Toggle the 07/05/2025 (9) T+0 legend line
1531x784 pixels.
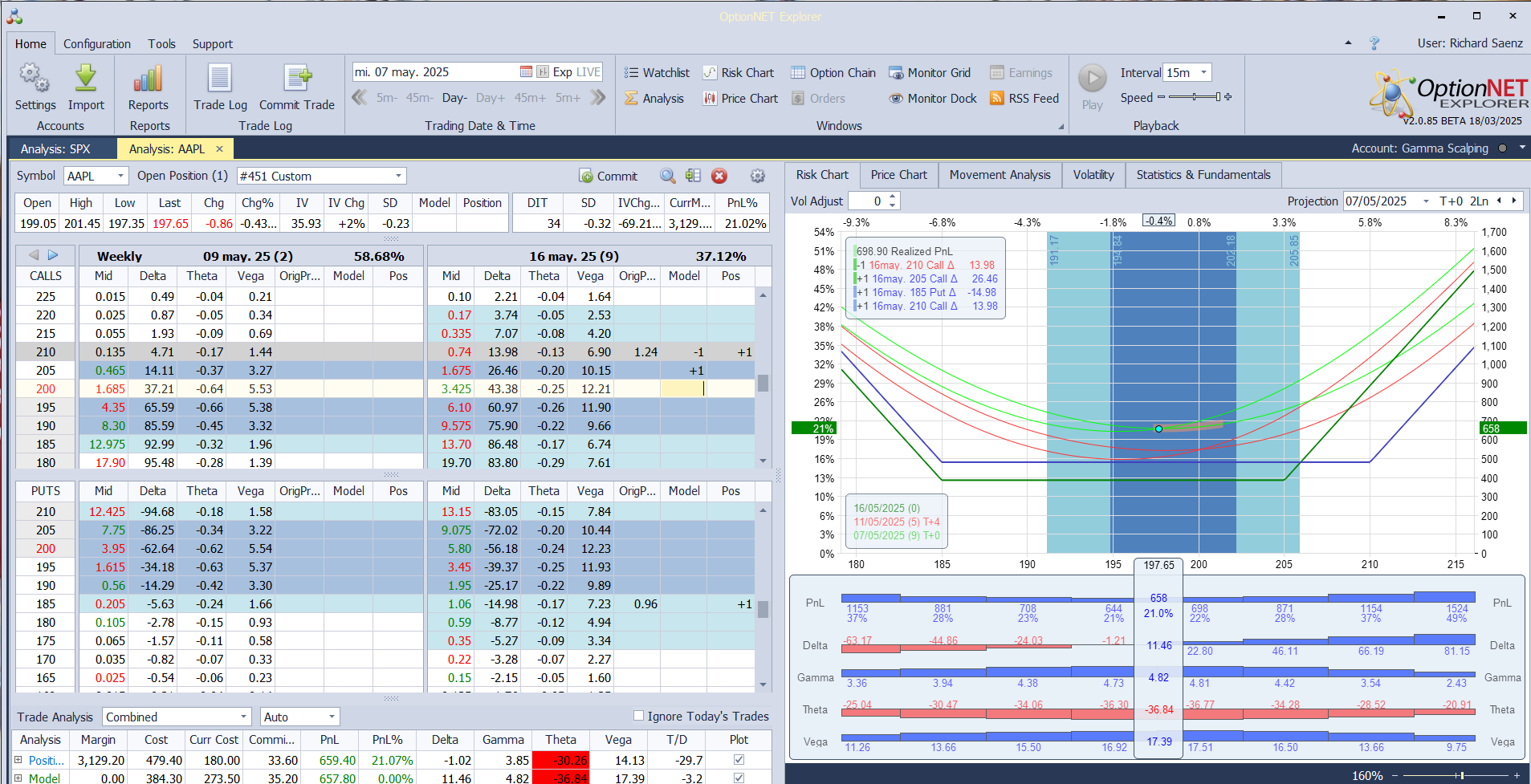click(x=896, y=535)
